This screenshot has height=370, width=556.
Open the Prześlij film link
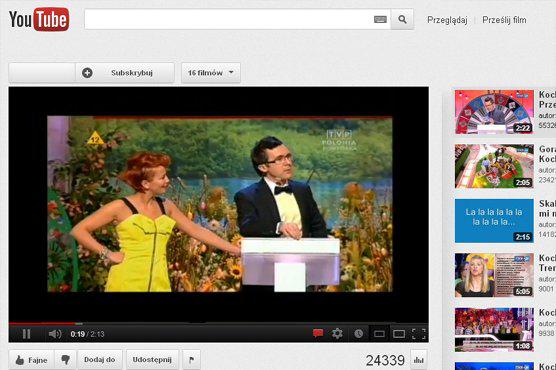(x=504, y=20)
